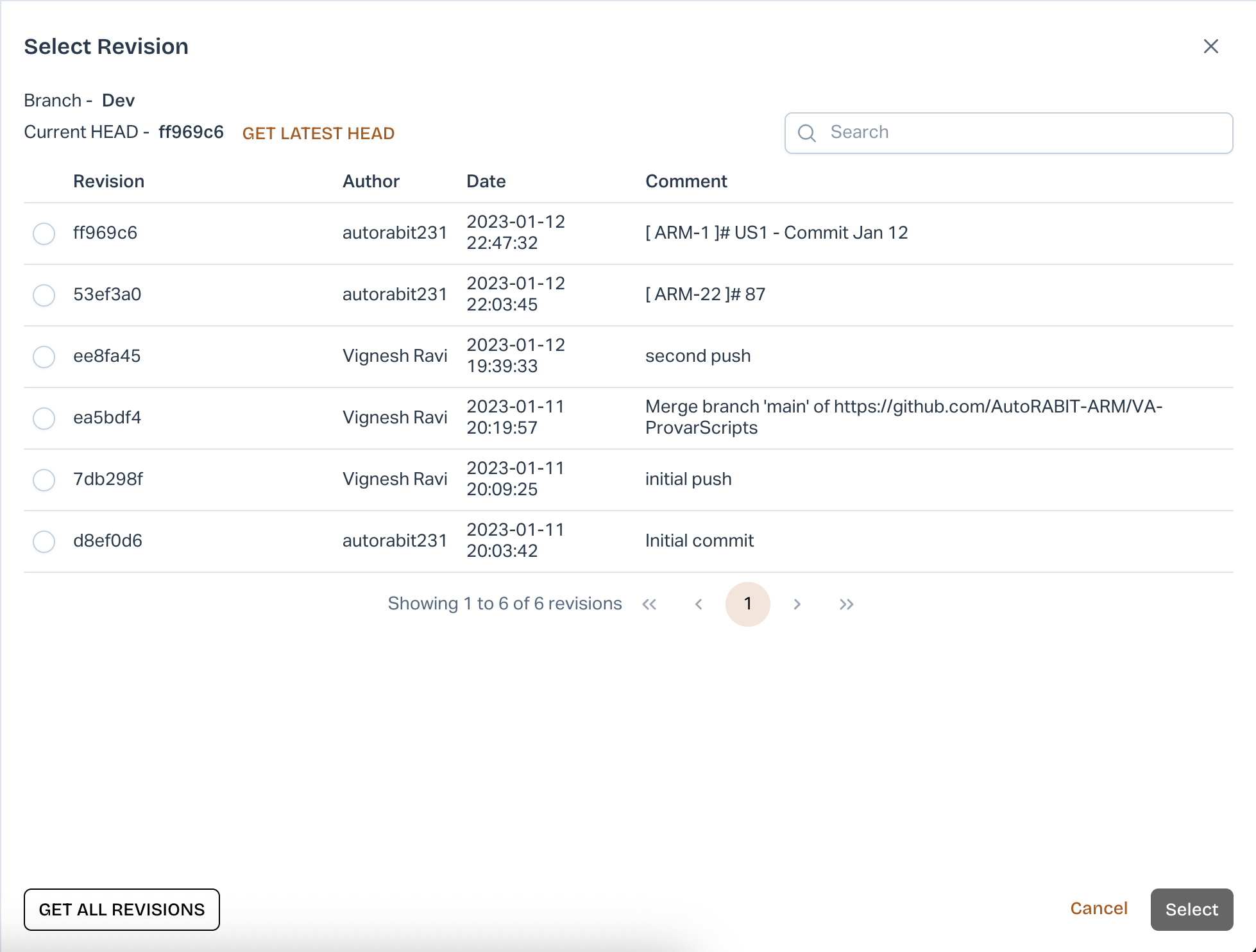Select revision 53ef3a0 radio button

coord(44,295)
